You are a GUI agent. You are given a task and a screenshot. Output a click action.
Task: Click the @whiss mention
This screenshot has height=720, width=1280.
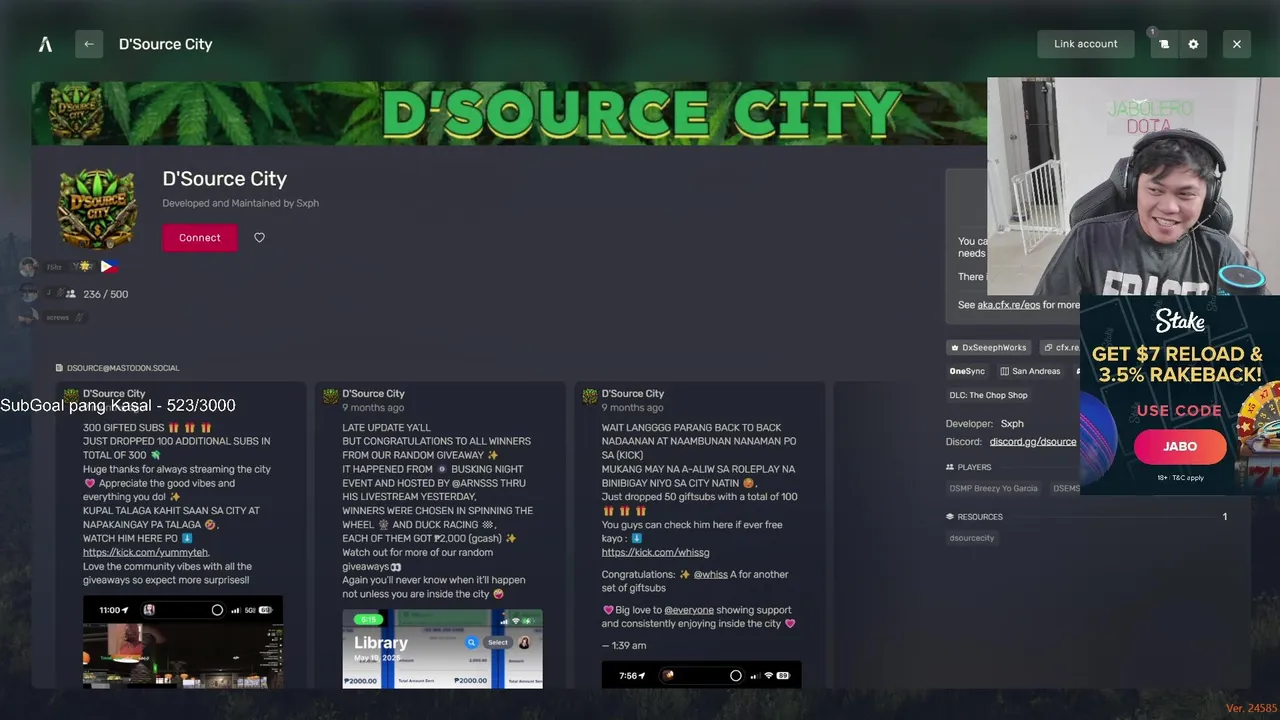coord(711,574)
